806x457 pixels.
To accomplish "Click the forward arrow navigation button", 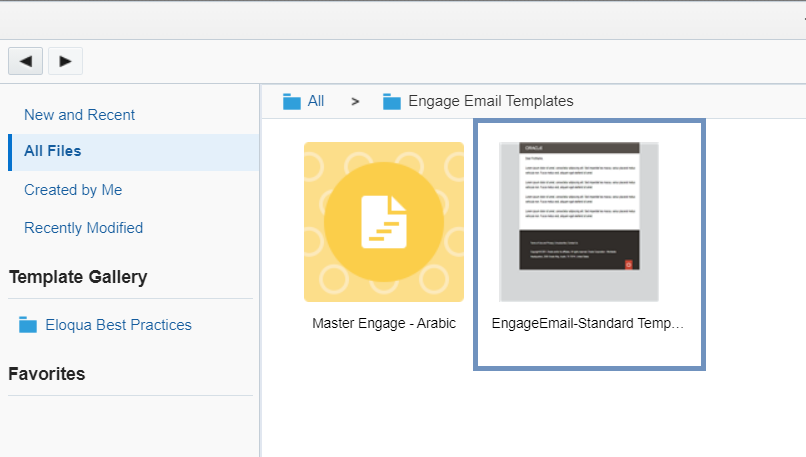I will pos(65,61).
